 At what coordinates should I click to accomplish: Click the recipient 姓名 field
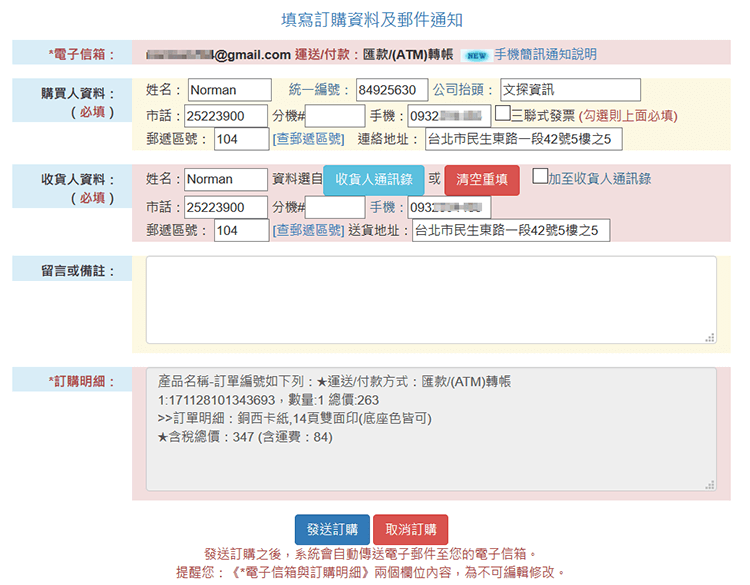tap(226, 180)
